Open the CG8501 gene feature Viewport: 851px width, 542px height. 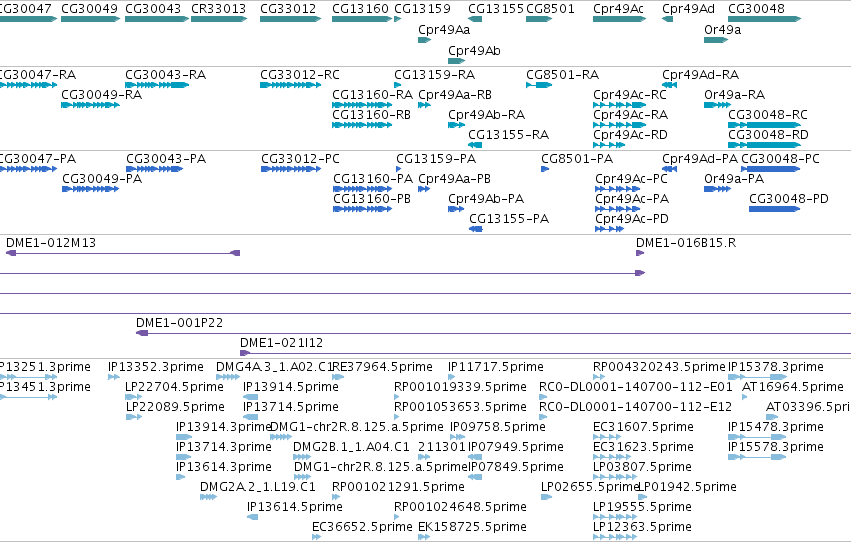(x=539, y=19)
